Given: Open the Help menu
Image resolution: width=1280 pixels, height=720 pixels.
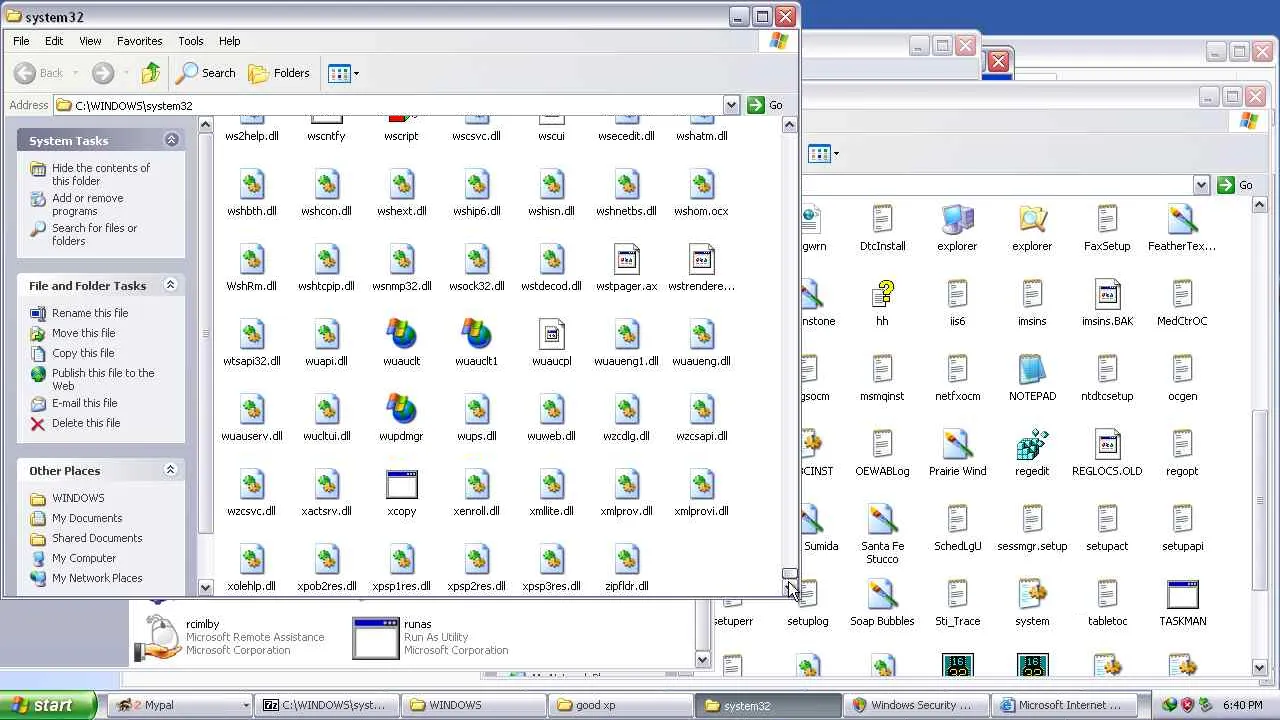Looking at the screenshot, I should coord(229,41).
